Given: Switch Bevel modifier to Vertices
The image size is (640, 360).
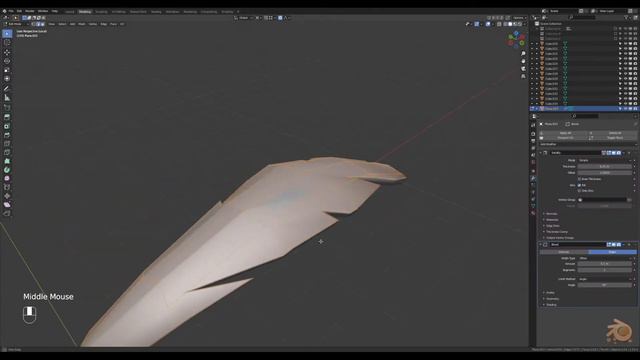Looking at the screenshot, I should click(564, 252).
